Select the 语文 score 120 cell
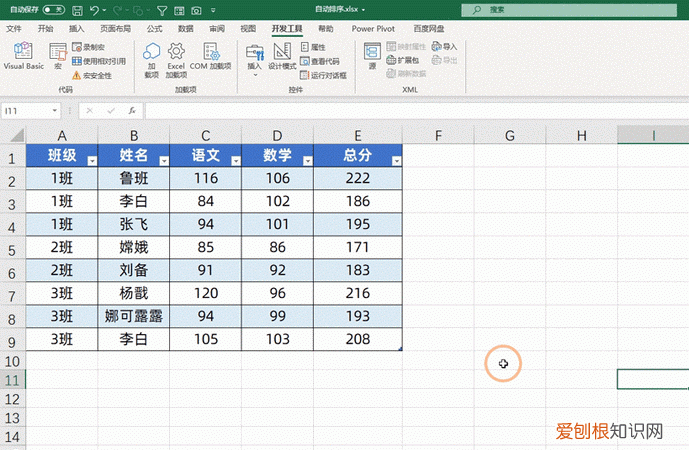This screenshot has height=450, width=689. [206, 293]
